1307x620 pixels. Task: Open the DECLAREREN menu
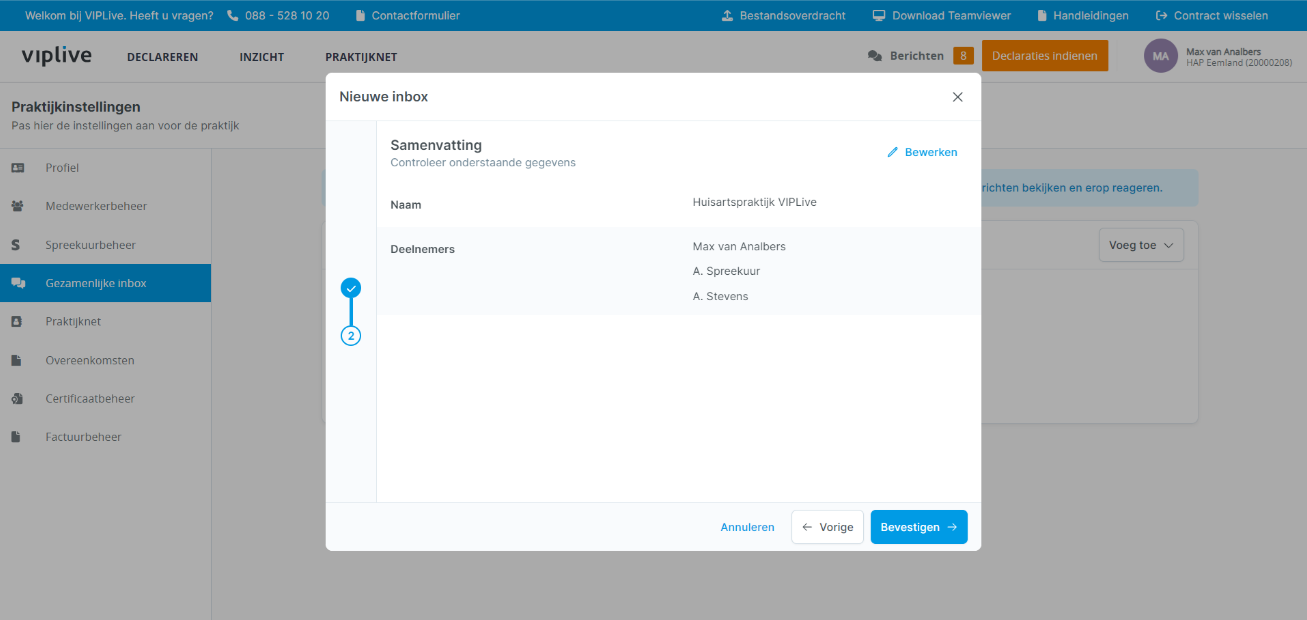162,57
